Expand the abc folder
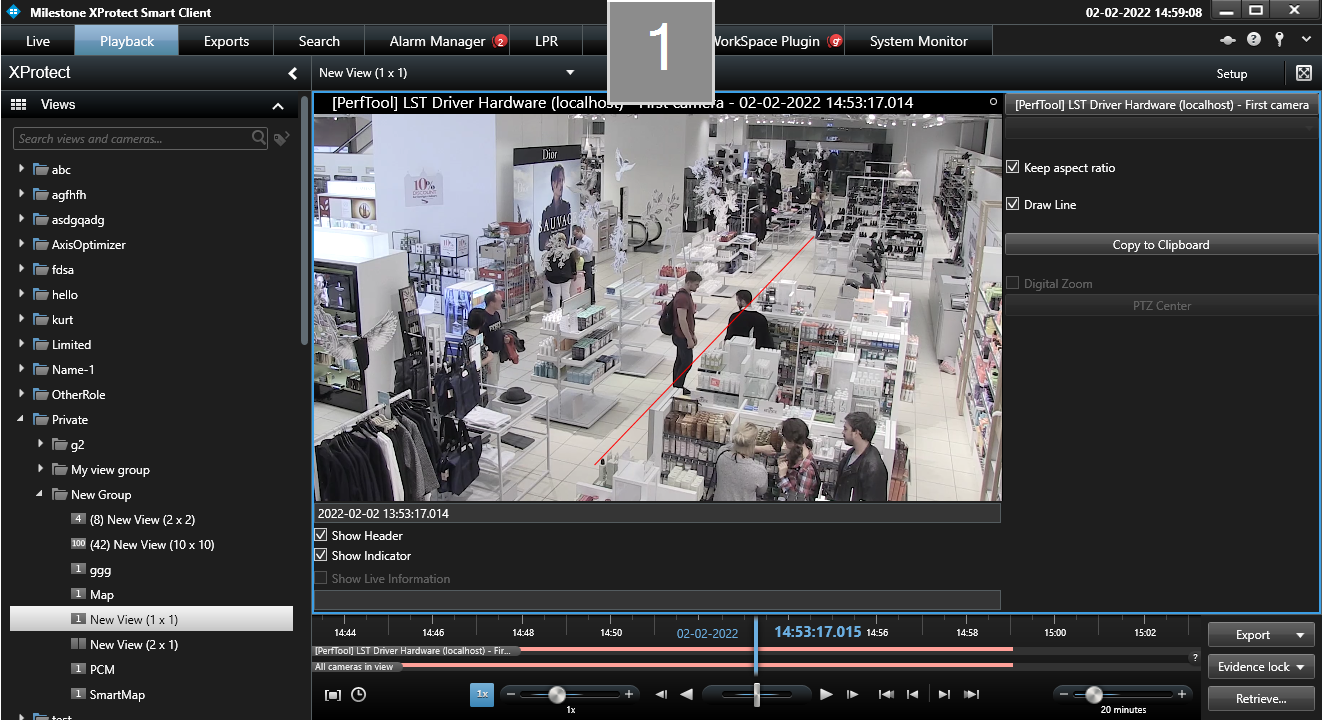The height and width of the screenshot is (721, 1323). [21, 169]
